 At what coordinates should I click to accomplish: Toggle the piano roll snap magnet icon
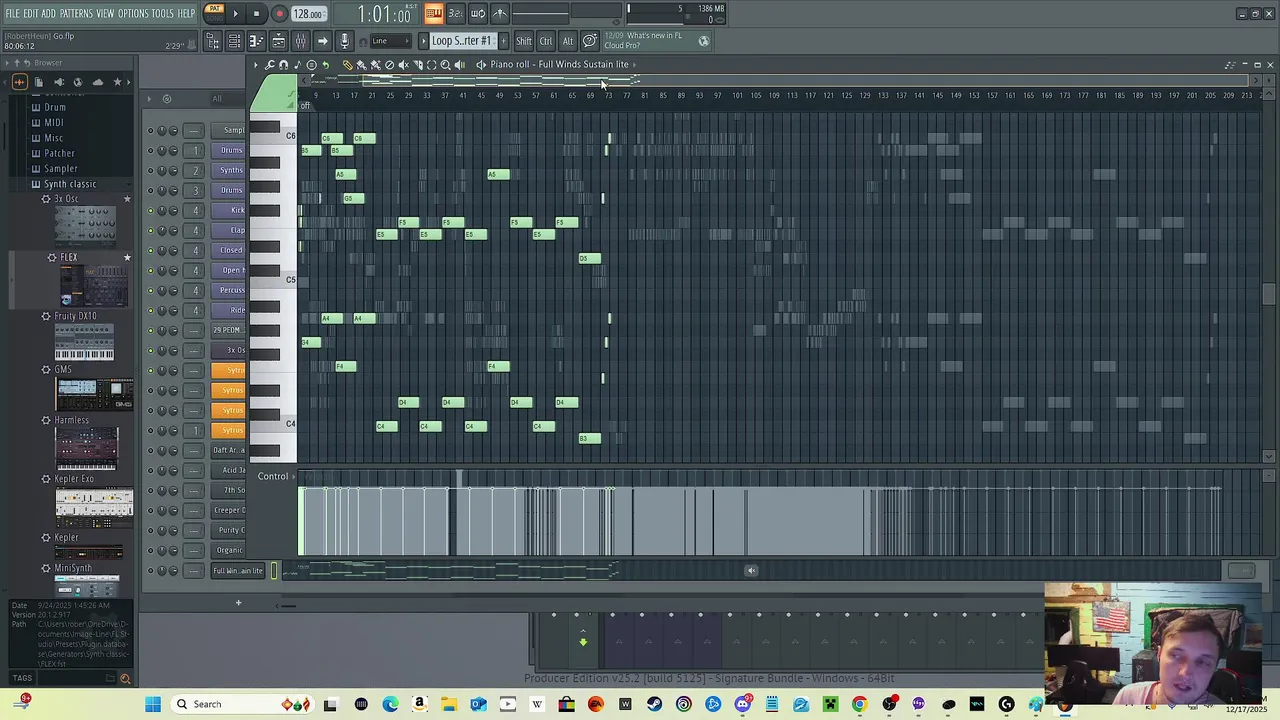(284, 65)
